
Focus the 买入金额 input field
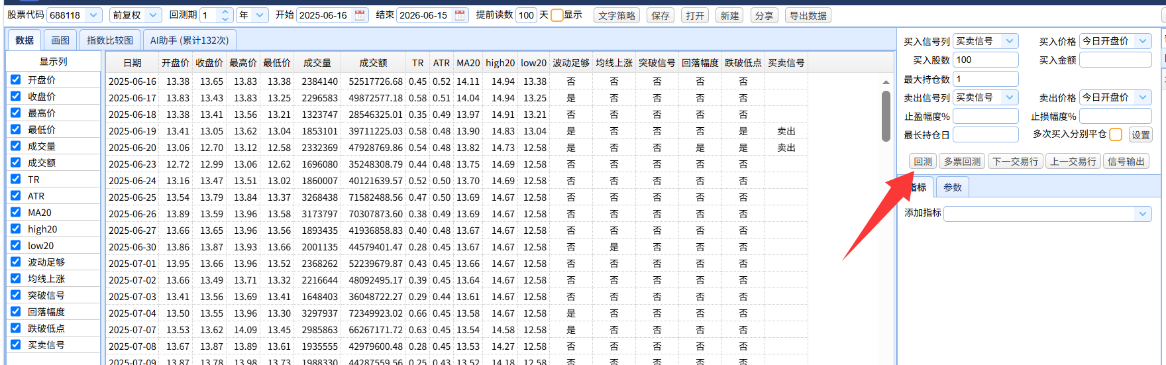tap(1115, 59)
